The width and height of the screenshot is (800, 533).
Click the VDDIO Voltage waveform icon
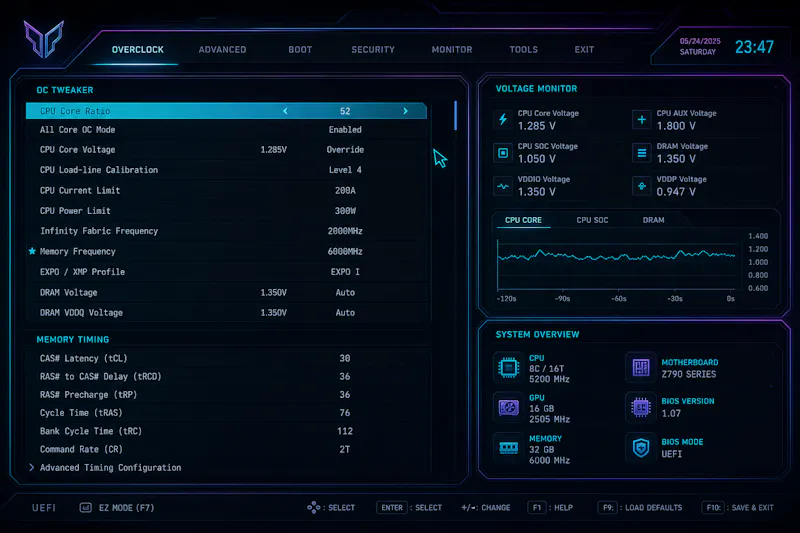point(503,186)
